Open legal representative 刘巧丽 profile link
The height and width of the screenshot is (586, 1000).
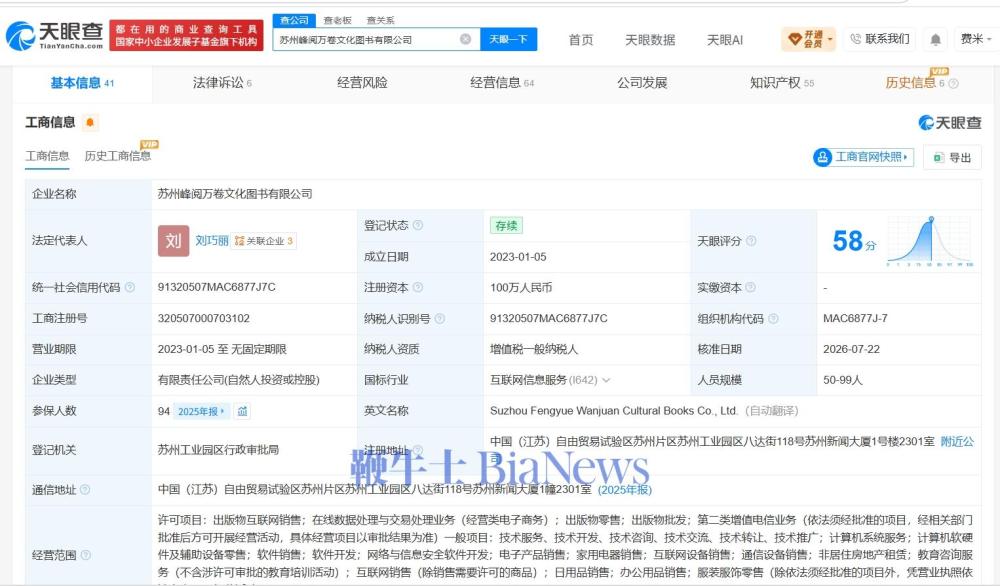(x=212, y=241)
